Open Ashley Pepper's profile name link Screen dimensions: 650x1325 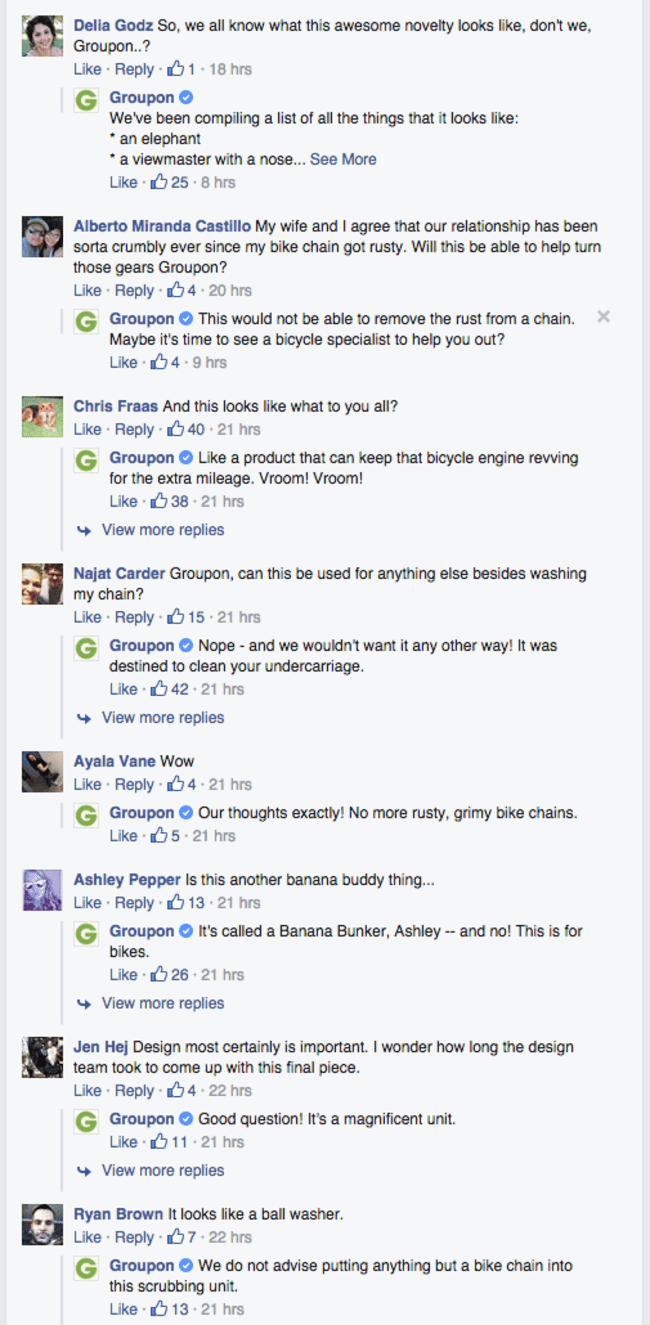[x=127, y=880]
